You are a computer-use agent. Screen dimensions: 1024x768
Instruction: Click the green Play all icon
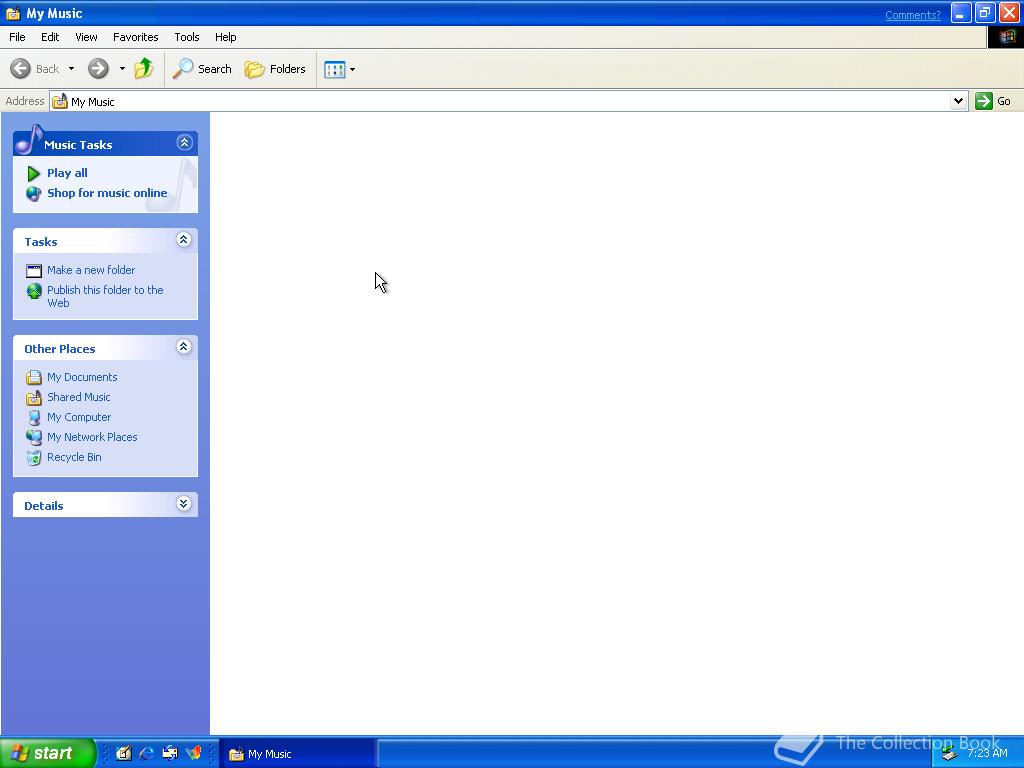pos(33,174)
